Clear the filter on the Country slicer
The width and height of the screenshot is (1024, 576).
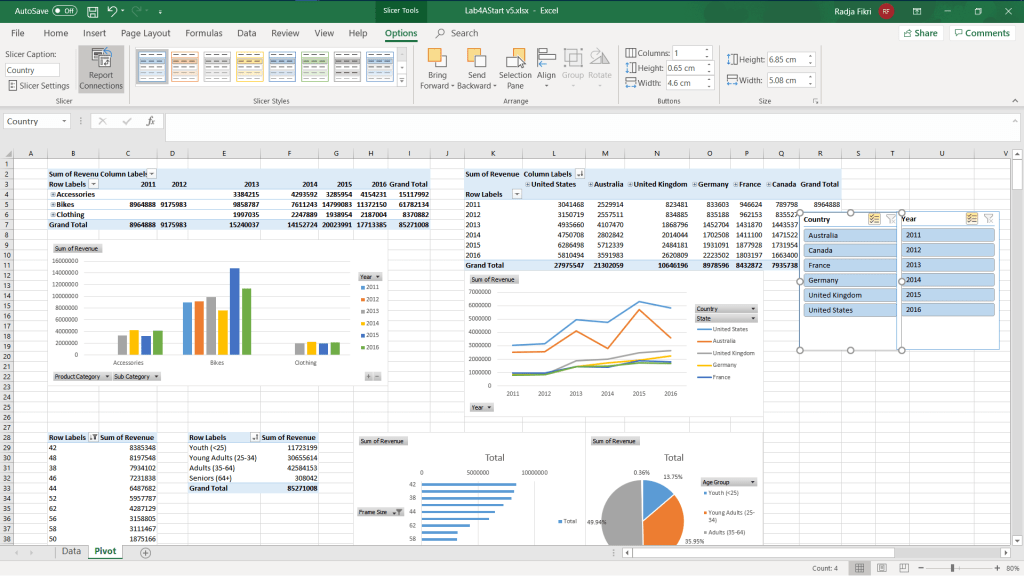pyautogui.click(x=891, y=218)
